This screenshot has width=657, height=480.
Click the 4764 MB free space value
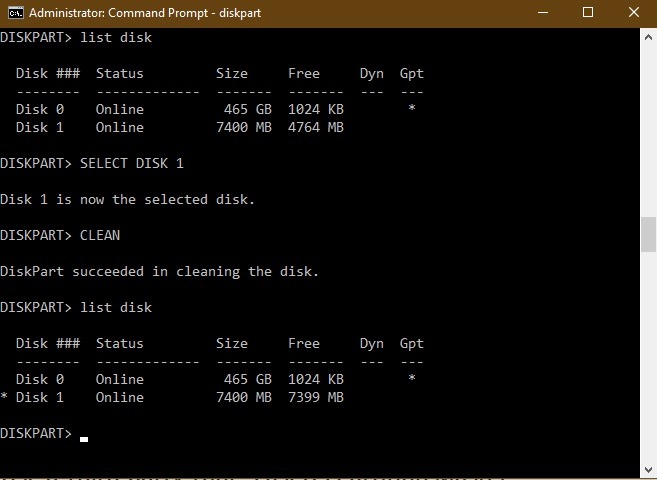coord(315,127)
